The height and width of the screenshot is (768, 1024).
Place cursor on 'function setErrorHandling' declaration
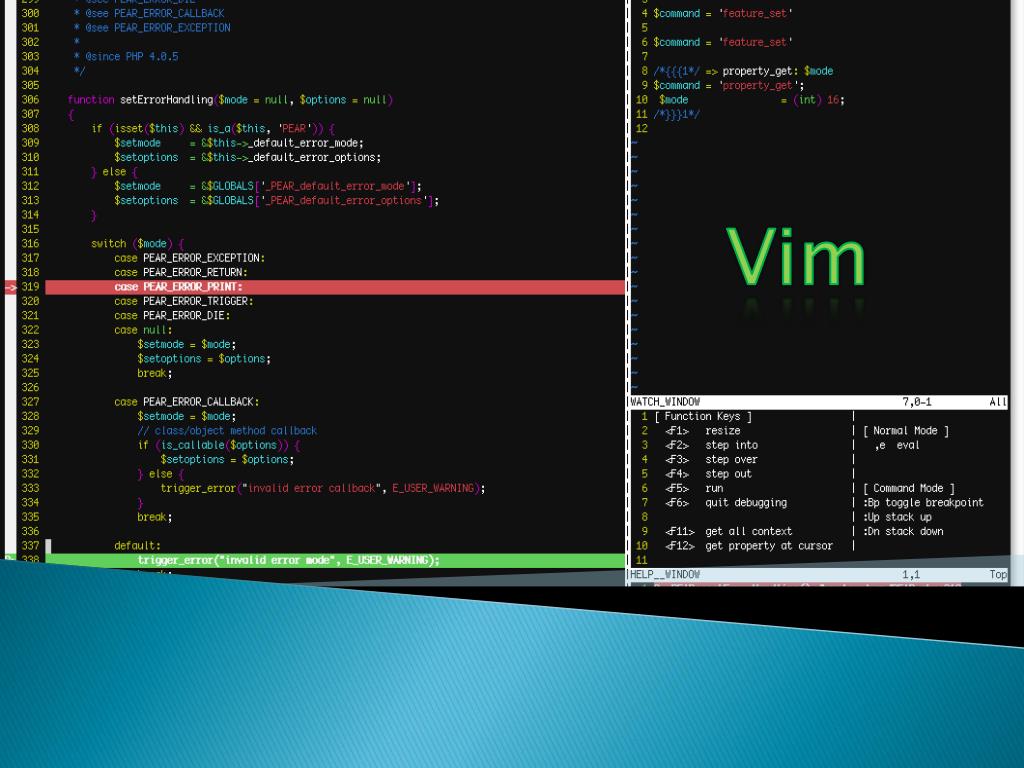(230, 100)
